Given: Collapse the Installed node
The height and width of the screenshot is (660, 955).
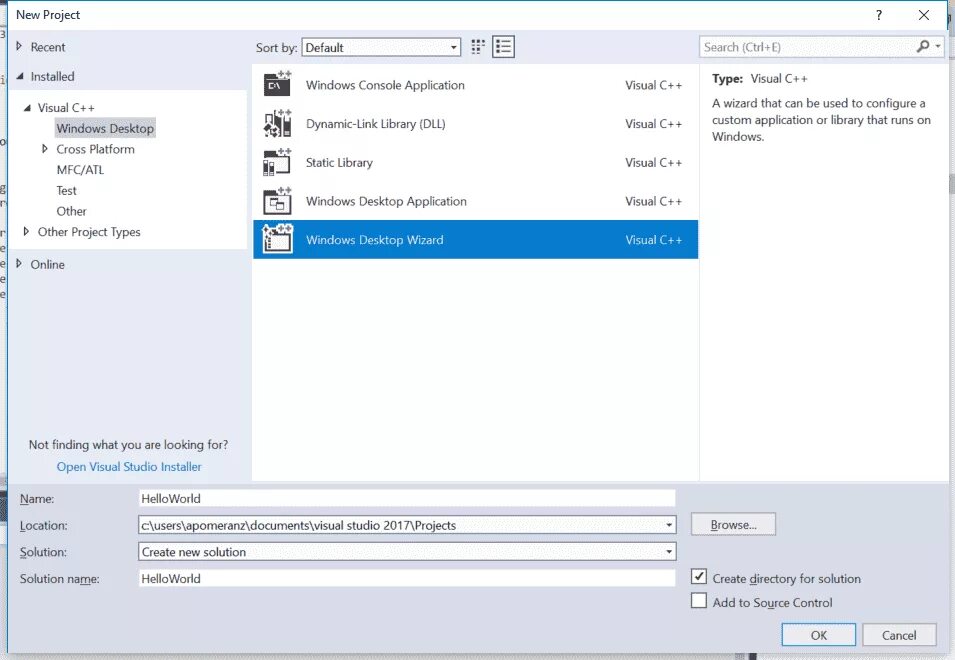Looking at the screenshot, I should pyautogui.click(x=19, y=76).
